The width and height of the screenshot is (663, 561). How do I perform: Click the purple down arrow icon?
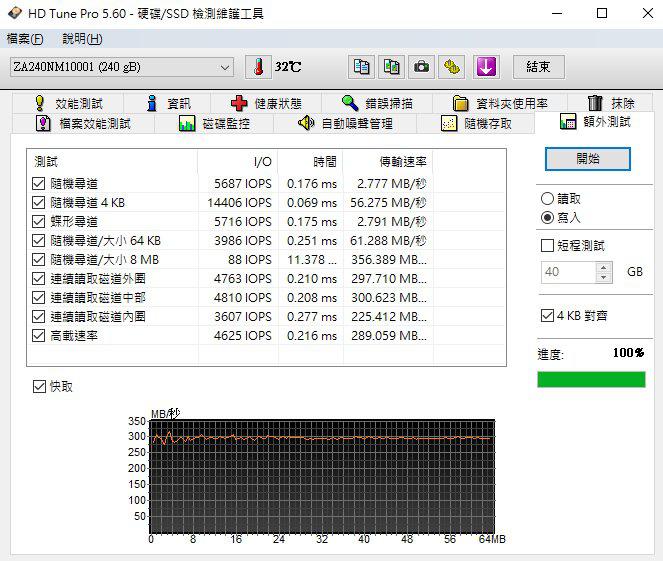[x=486, y=67]
